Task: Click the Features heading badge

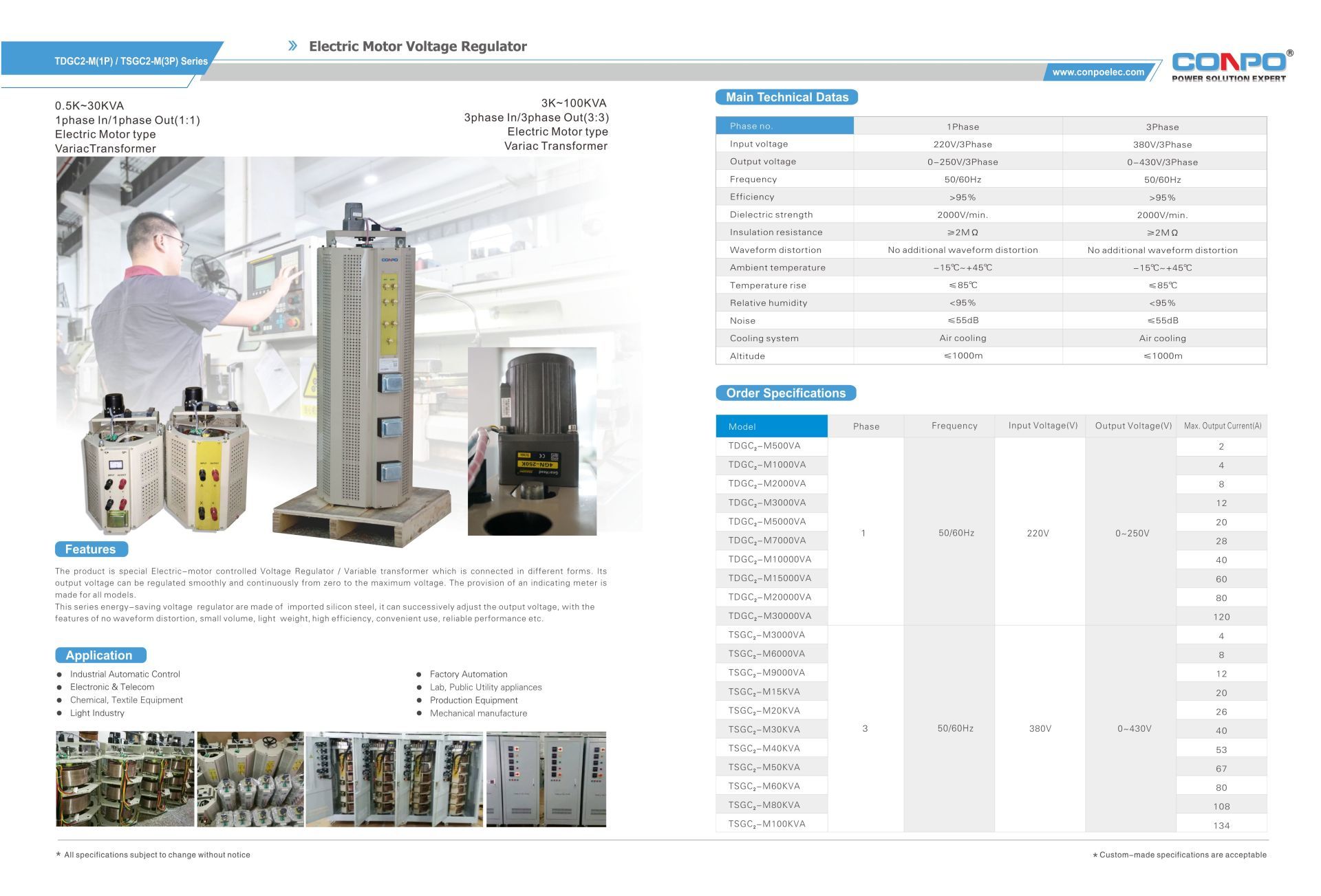Action: tap(91, 549)
